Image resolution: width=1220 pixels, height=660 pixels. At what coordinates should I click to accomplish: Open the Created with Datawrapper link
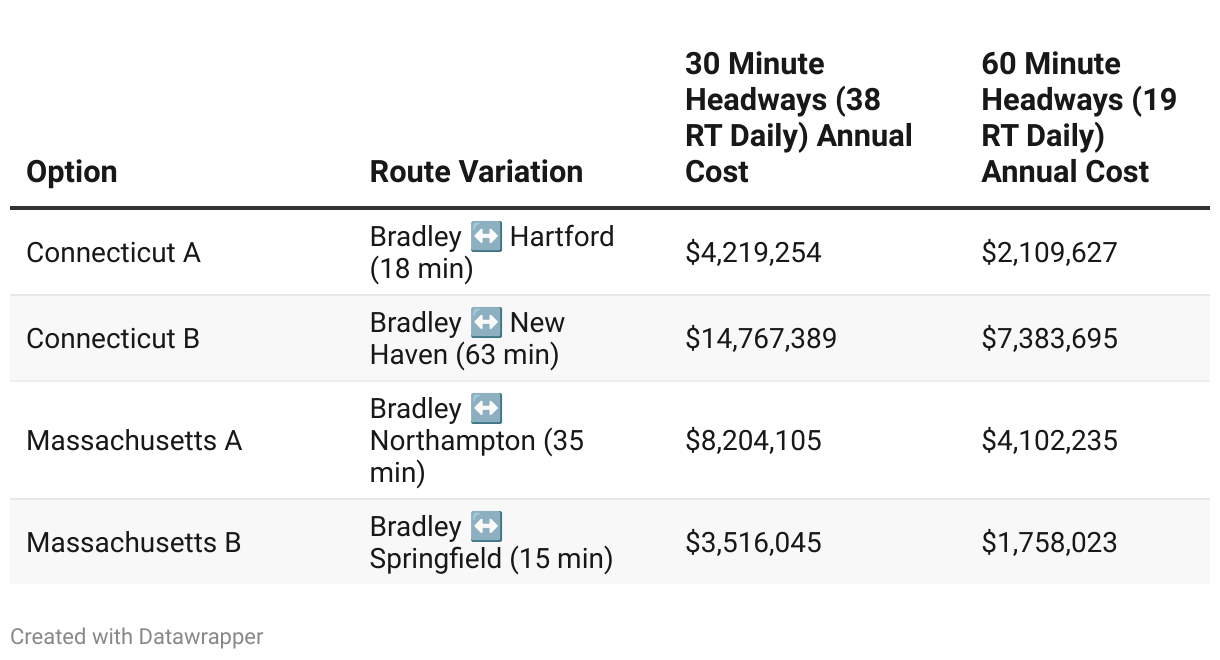(x=137, y=636)
